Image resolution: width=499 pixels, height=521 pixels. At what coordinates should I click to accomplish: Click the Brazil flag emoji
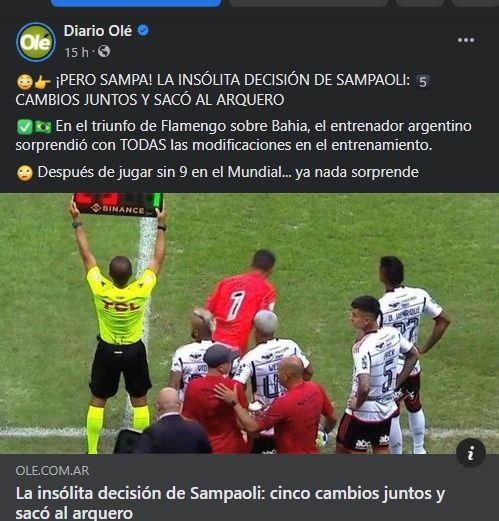43,127
